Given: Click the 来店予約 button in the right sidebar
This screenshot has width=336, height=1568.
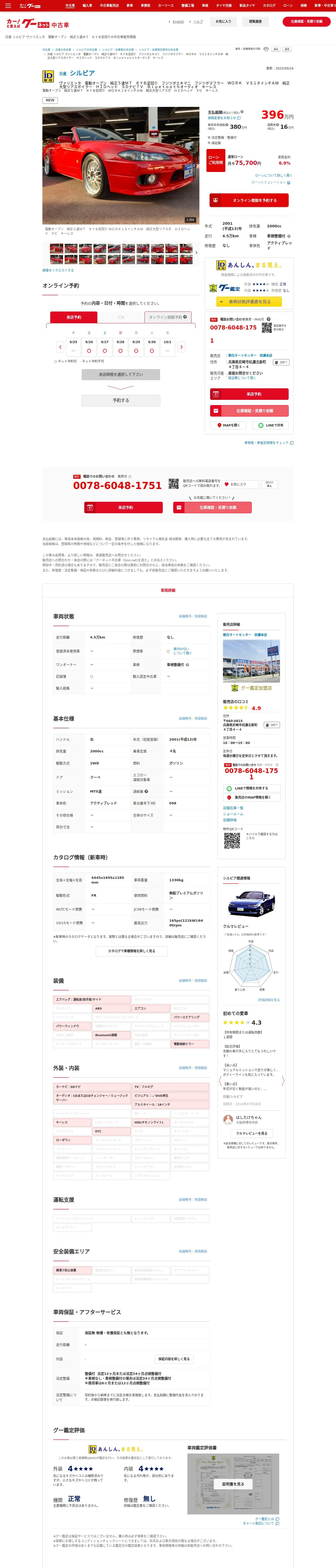Looking at the screenshot, I should point(249,394).
